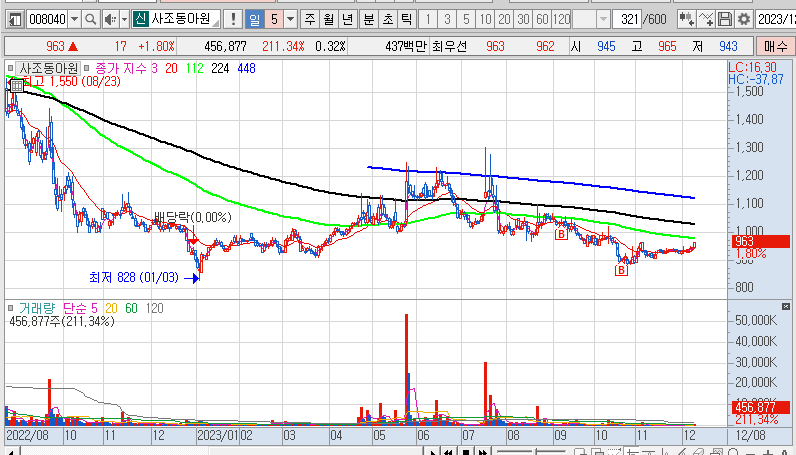Click the exclamation mark info button
This screenshot has width=796, height=455.
click(x=233, y=20)
